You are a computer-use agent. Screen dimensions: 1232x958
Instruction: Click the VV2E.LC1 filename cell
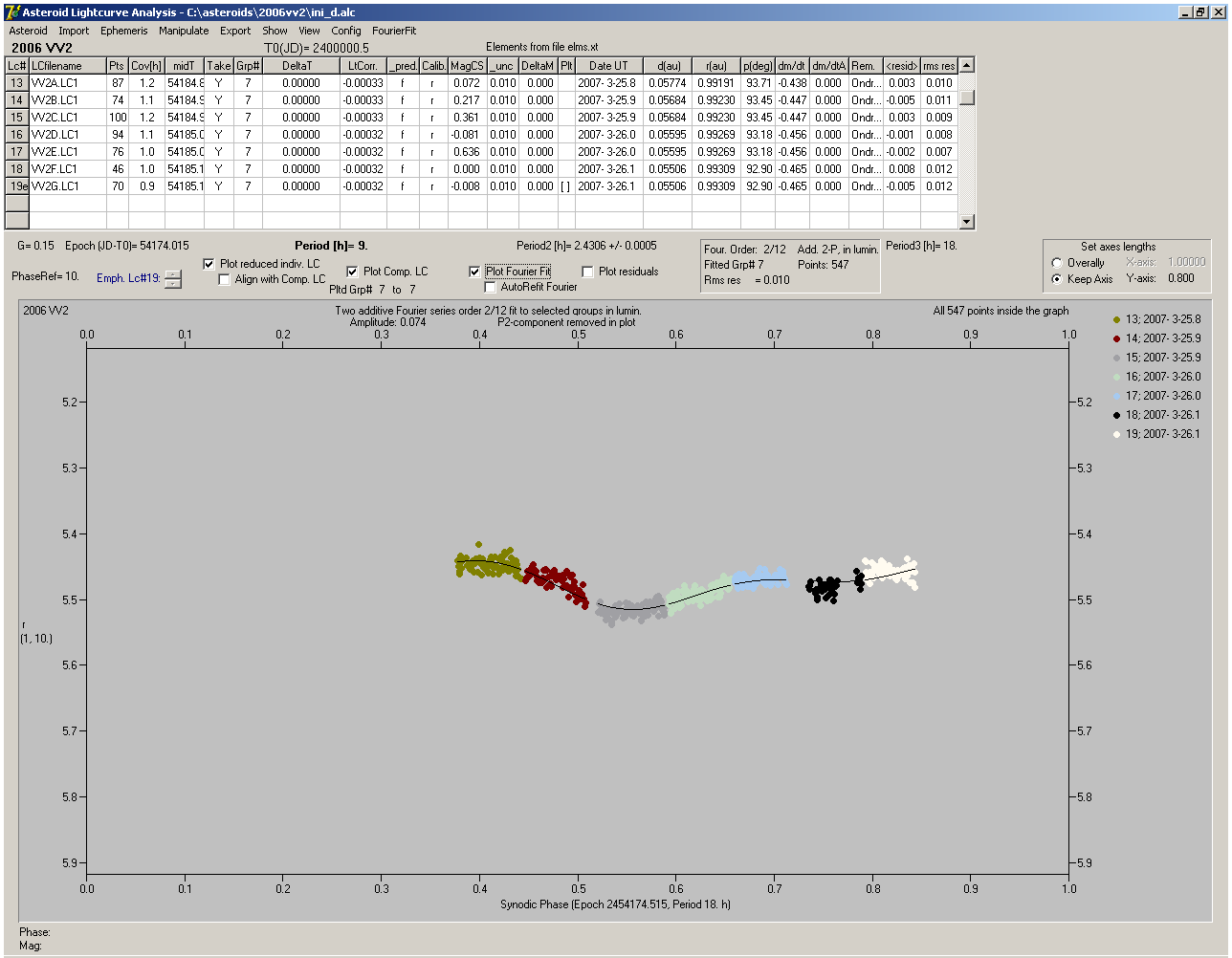click(x=67, y=152)
